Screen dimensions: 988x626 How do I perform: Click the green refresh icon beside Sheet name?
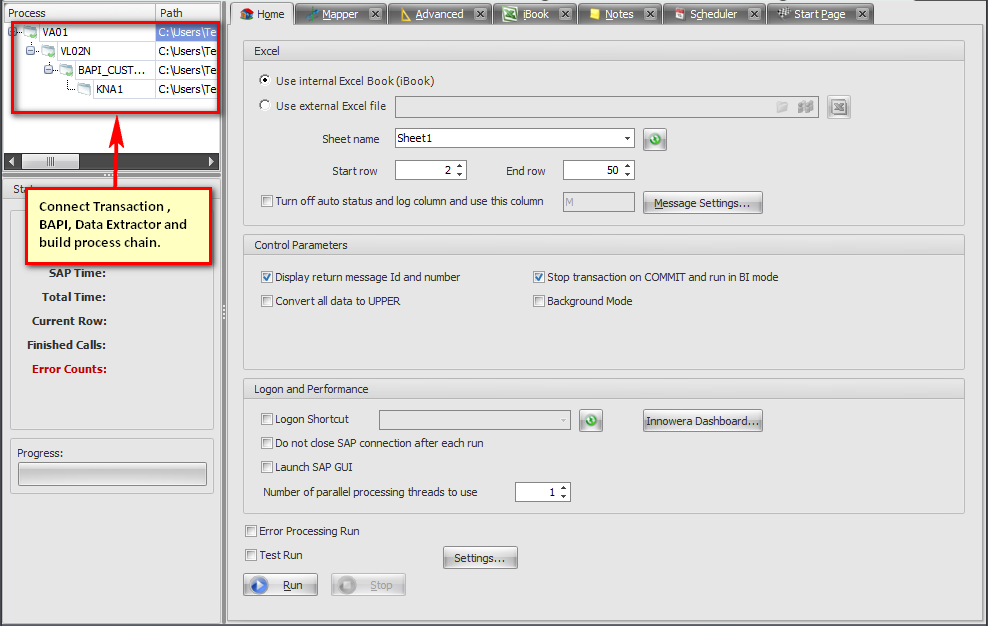coord(655,139)
